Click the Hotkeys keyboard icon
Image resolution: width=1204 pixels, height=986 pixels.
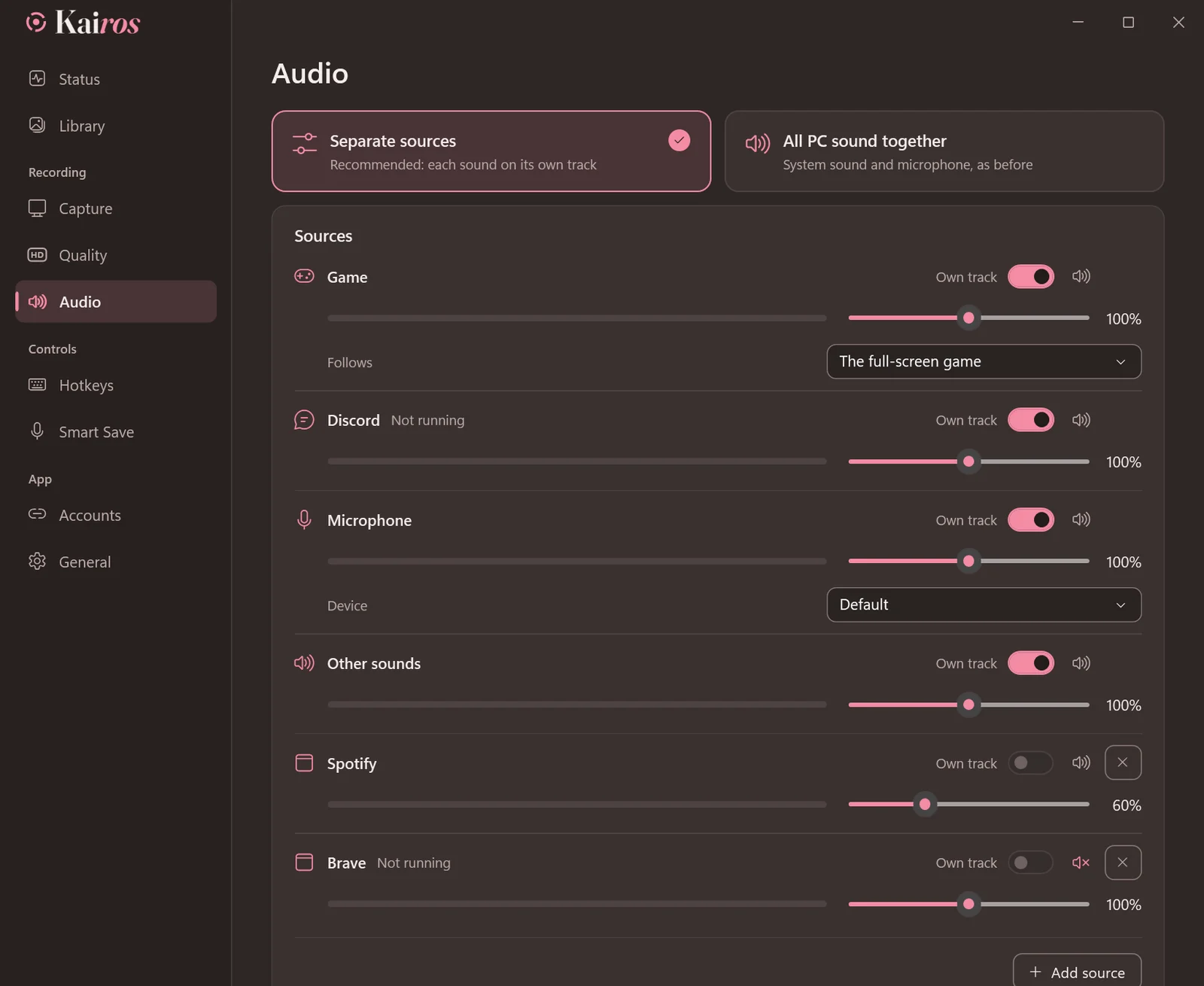pyautogui.click(x=37, y=385)
